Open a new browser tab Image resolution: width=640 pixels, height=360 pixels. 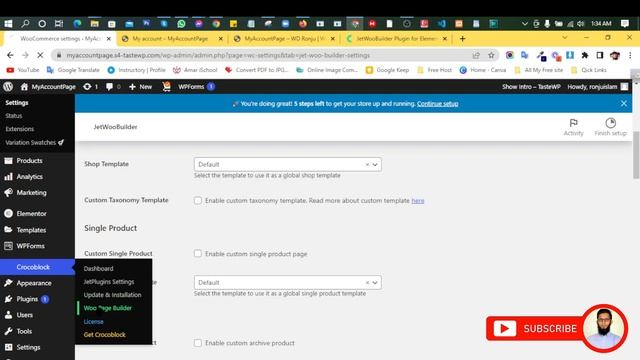(x=462, y=38)
